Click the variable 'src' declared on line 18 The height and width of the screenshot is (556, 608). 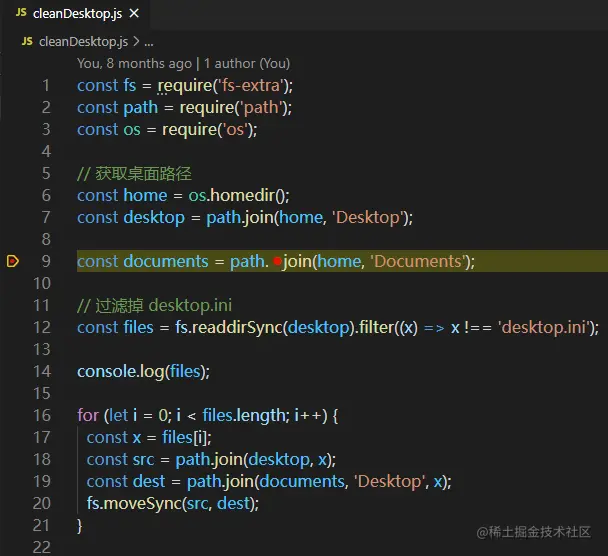tap(143, 460)
